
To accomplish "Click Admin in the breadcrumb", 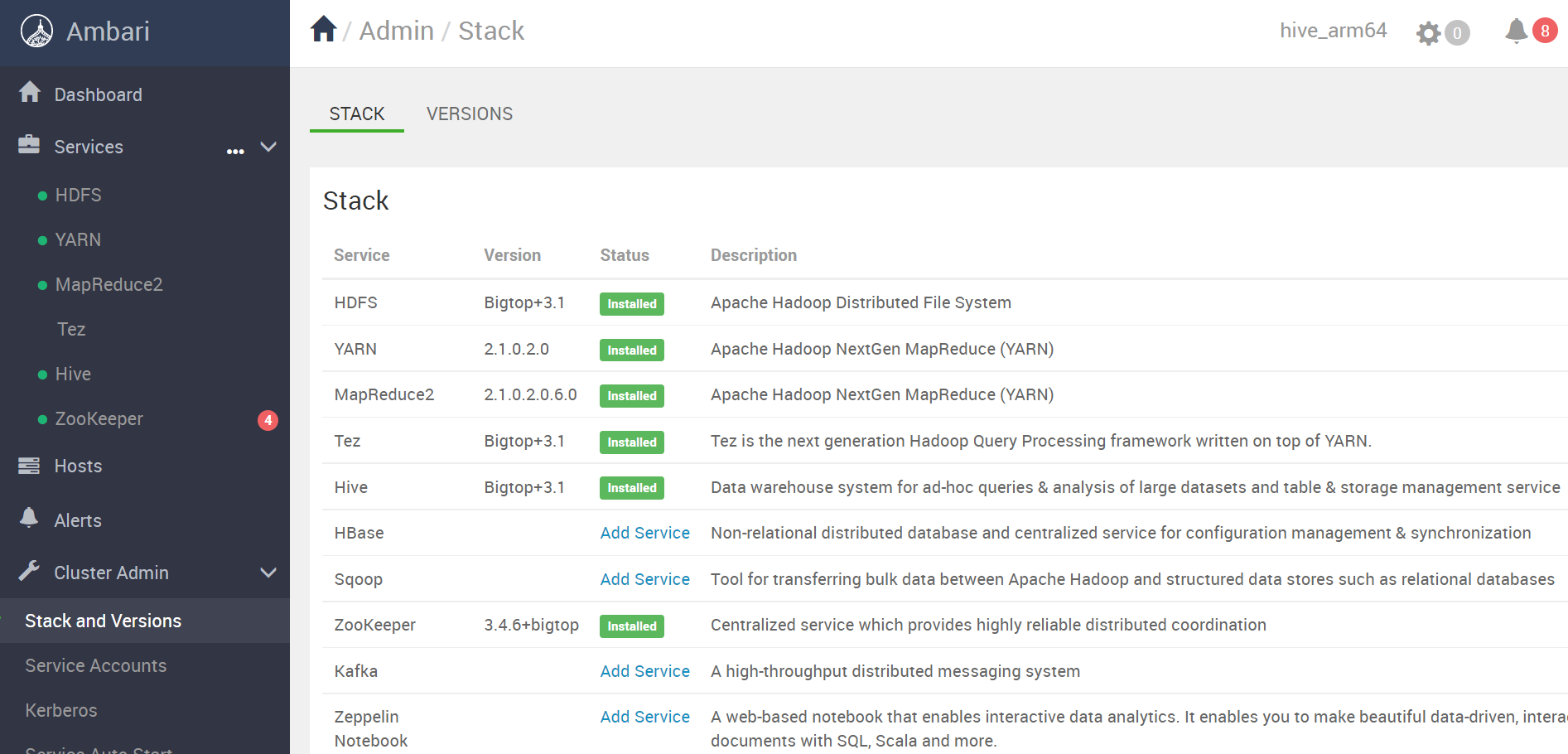I will click(396, 31).
